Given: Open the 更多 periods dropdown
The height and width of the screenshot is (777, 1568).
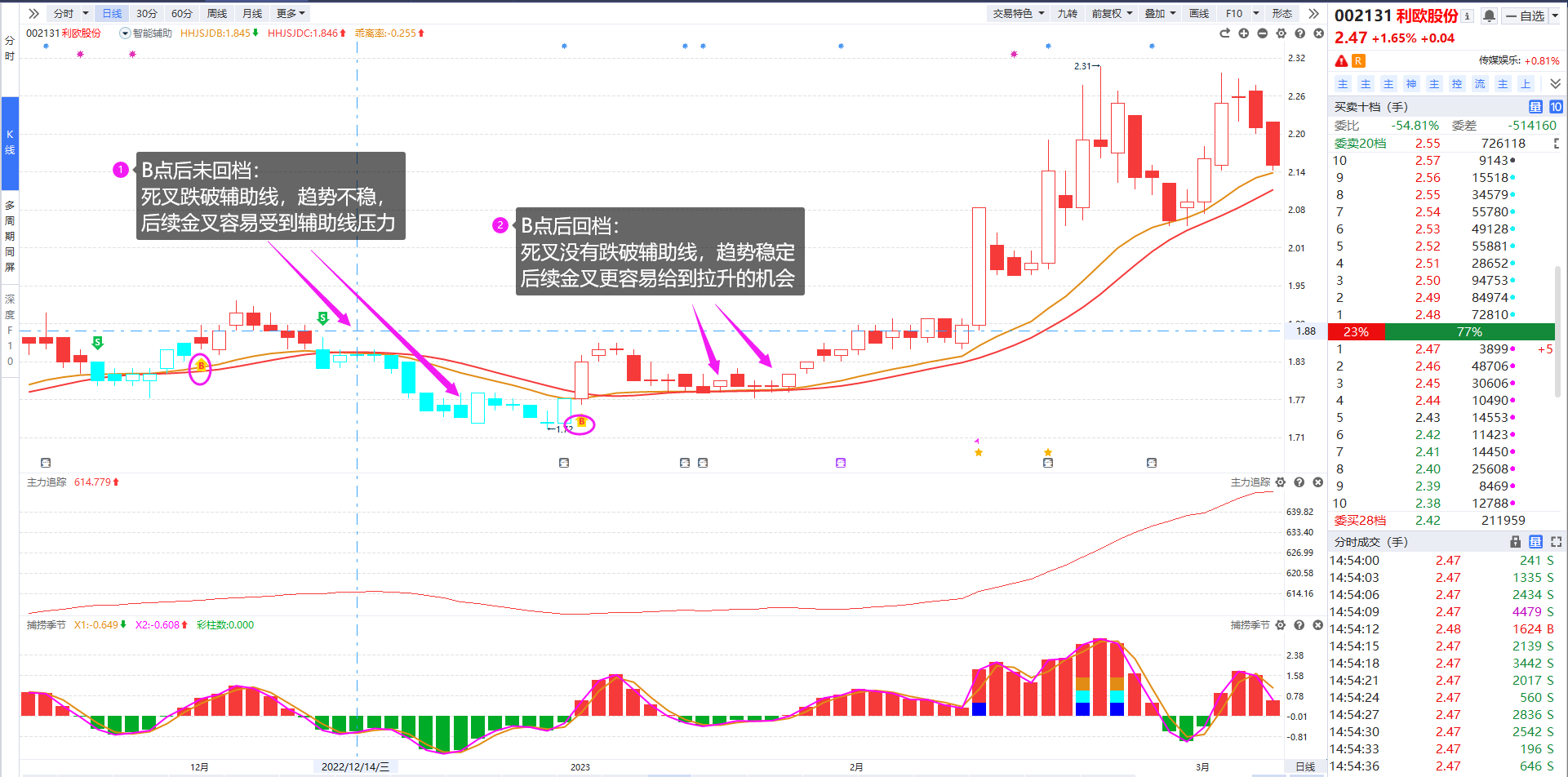Looking at the screenshot, I should pyautogui.click(x=291, y=14).
